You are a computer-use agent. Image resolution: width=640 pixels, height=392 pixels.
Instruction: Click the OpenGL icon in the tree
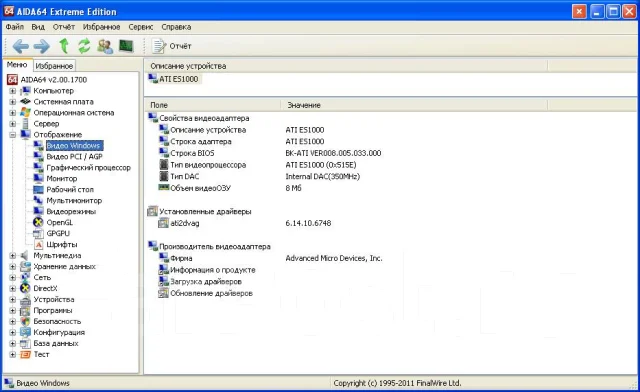[38, 223]
